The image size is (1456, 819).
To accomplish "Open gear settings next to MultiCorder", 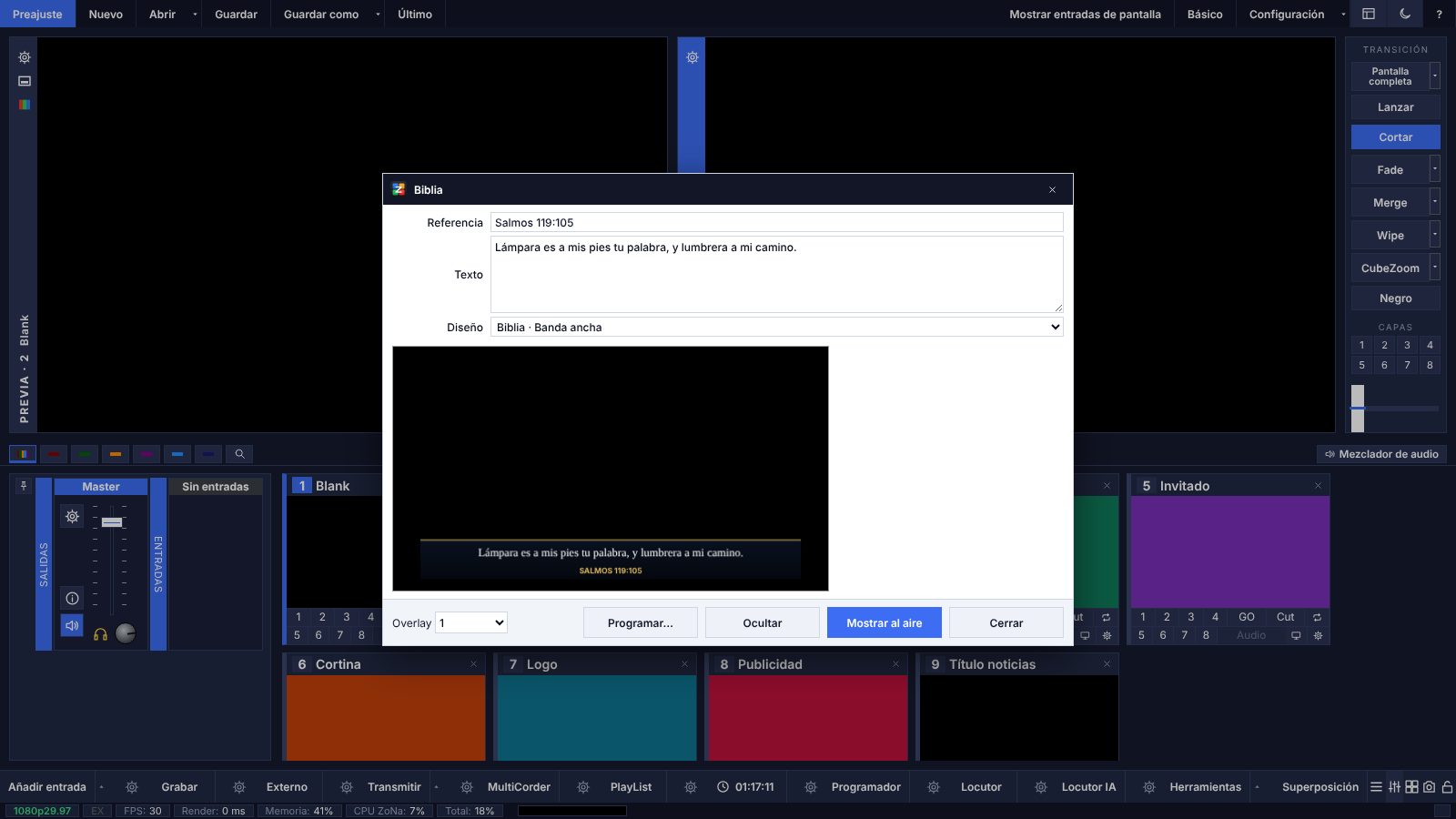I will tap(467, 787).
